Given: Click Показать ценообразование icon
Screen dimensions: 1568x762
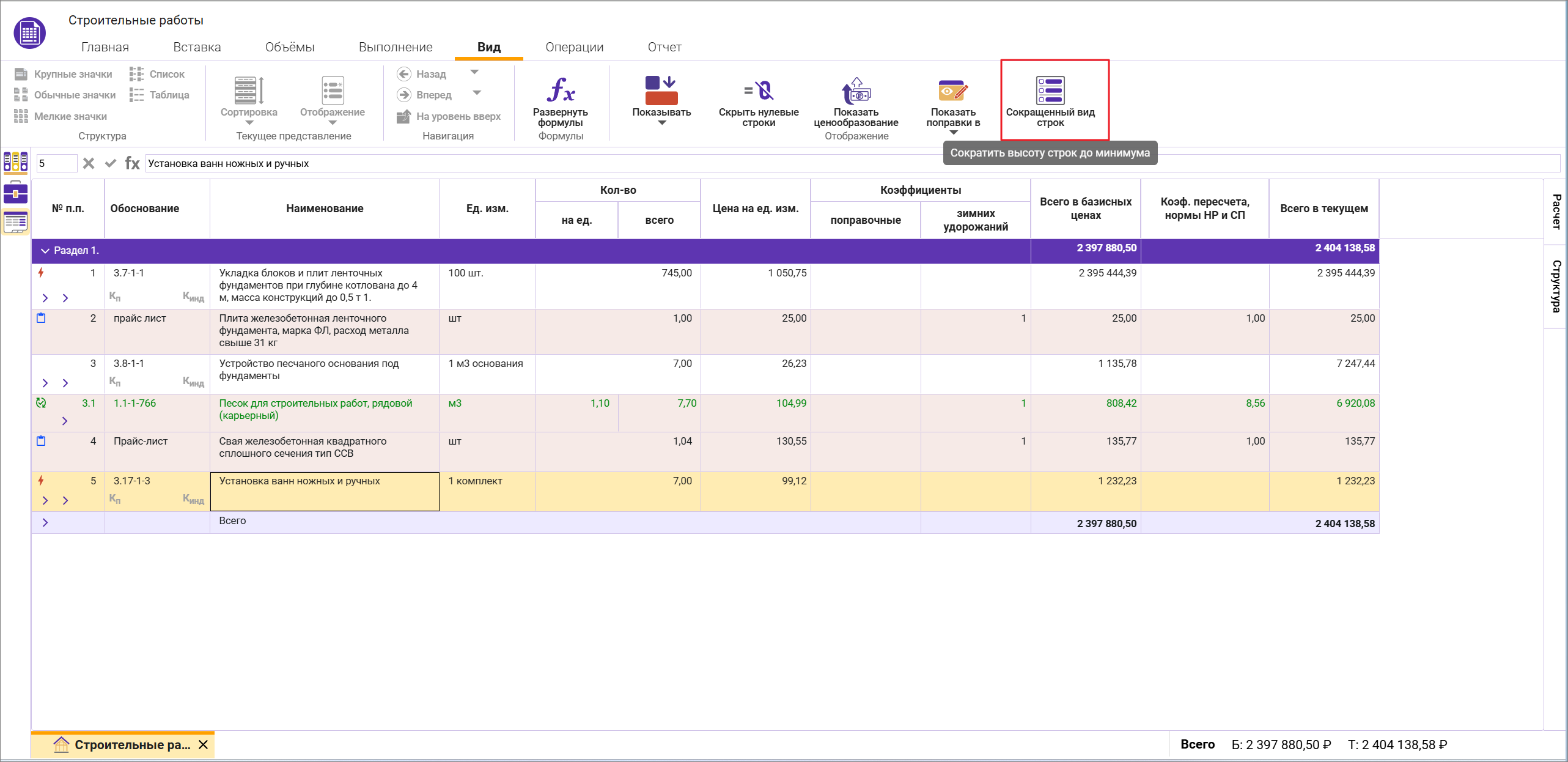Looking at the screenshot, I should point(856,91).
